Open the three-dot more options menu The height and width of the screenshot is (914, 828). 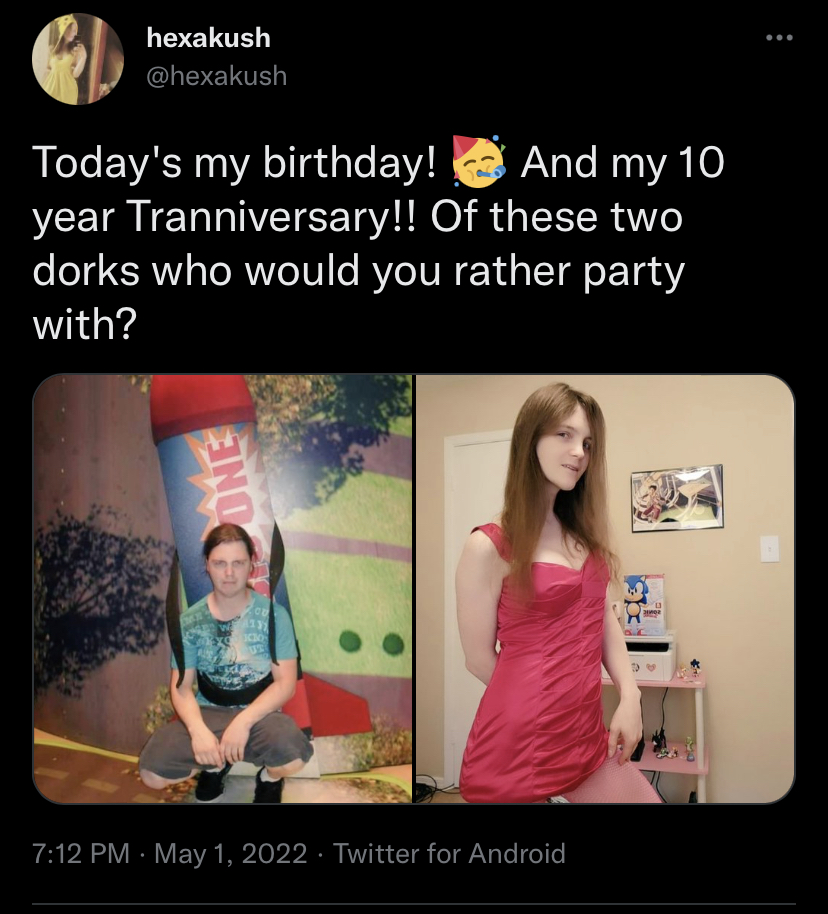point(779,38)
